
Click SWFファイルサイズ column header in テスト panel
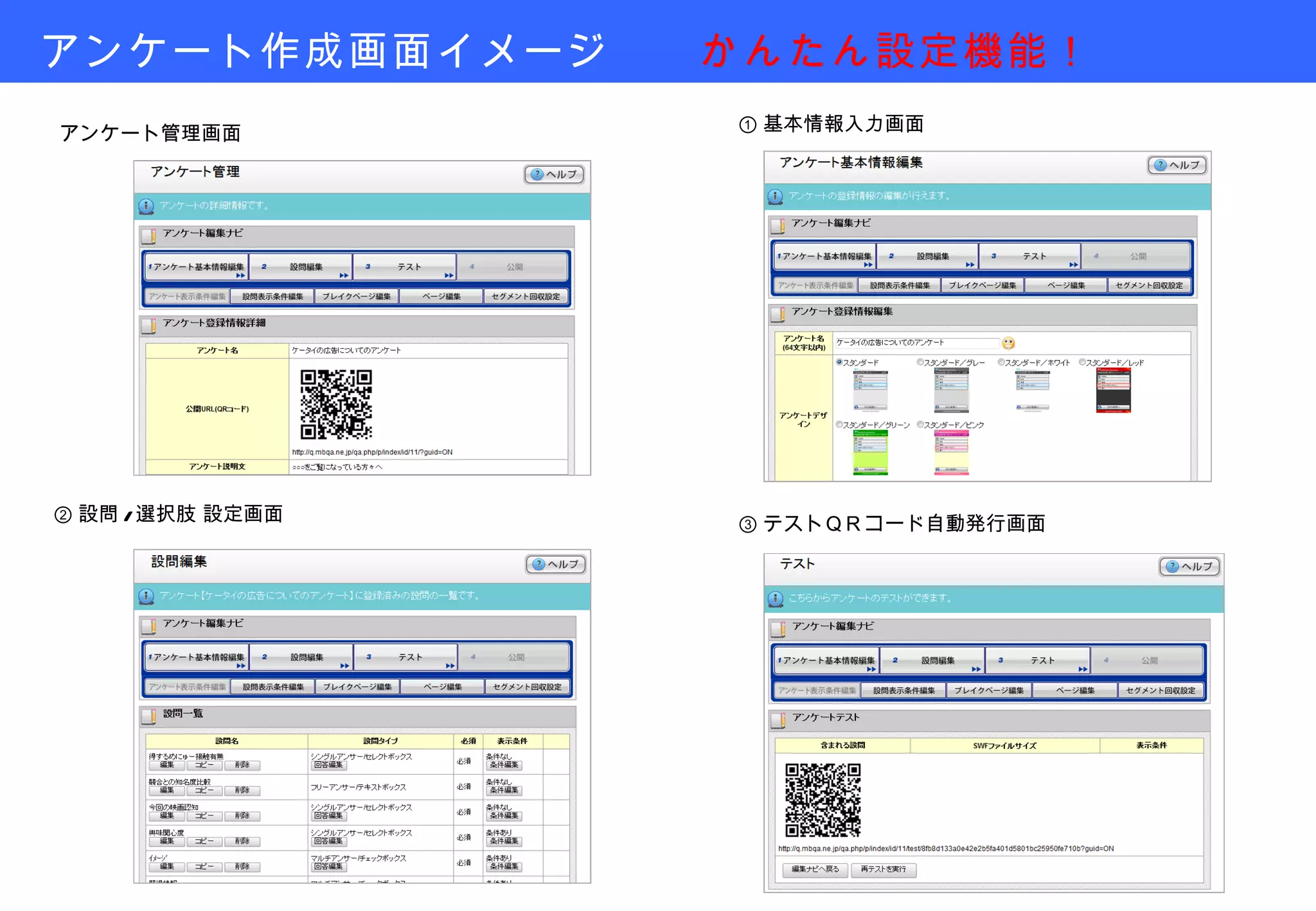[x=1004, y=746]
